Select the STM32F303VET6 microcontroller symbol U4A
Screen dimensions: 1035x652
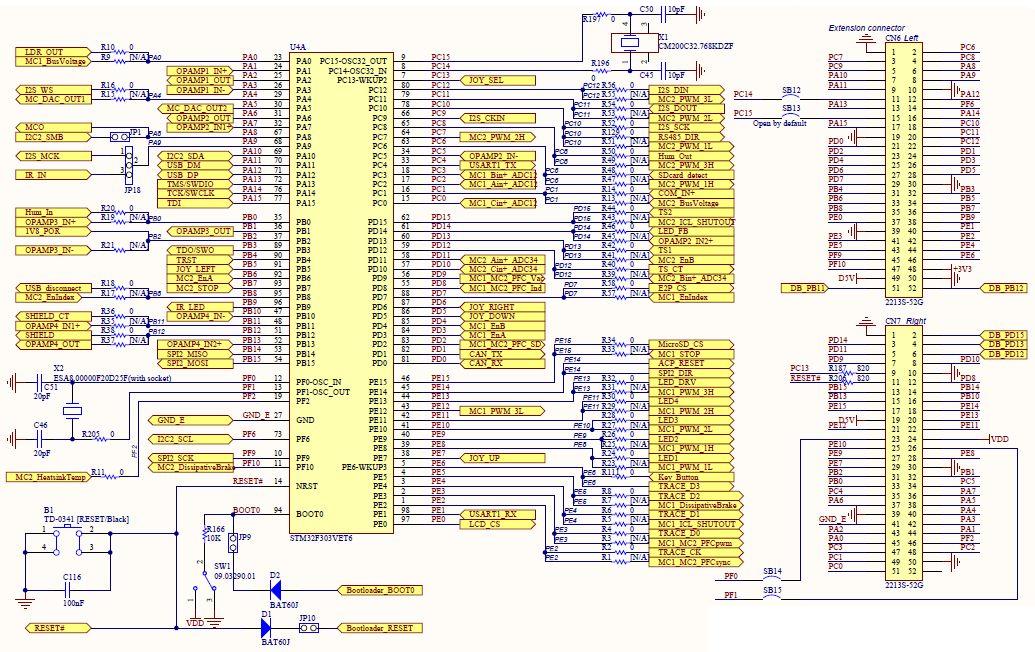pos(340,290)
